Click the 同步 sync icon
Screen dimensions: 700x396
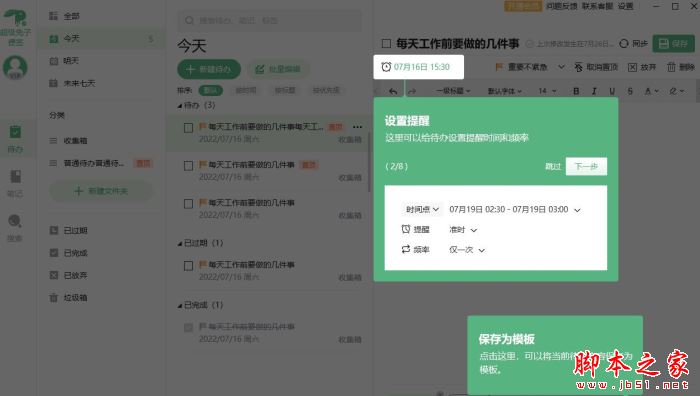[624, 43]
